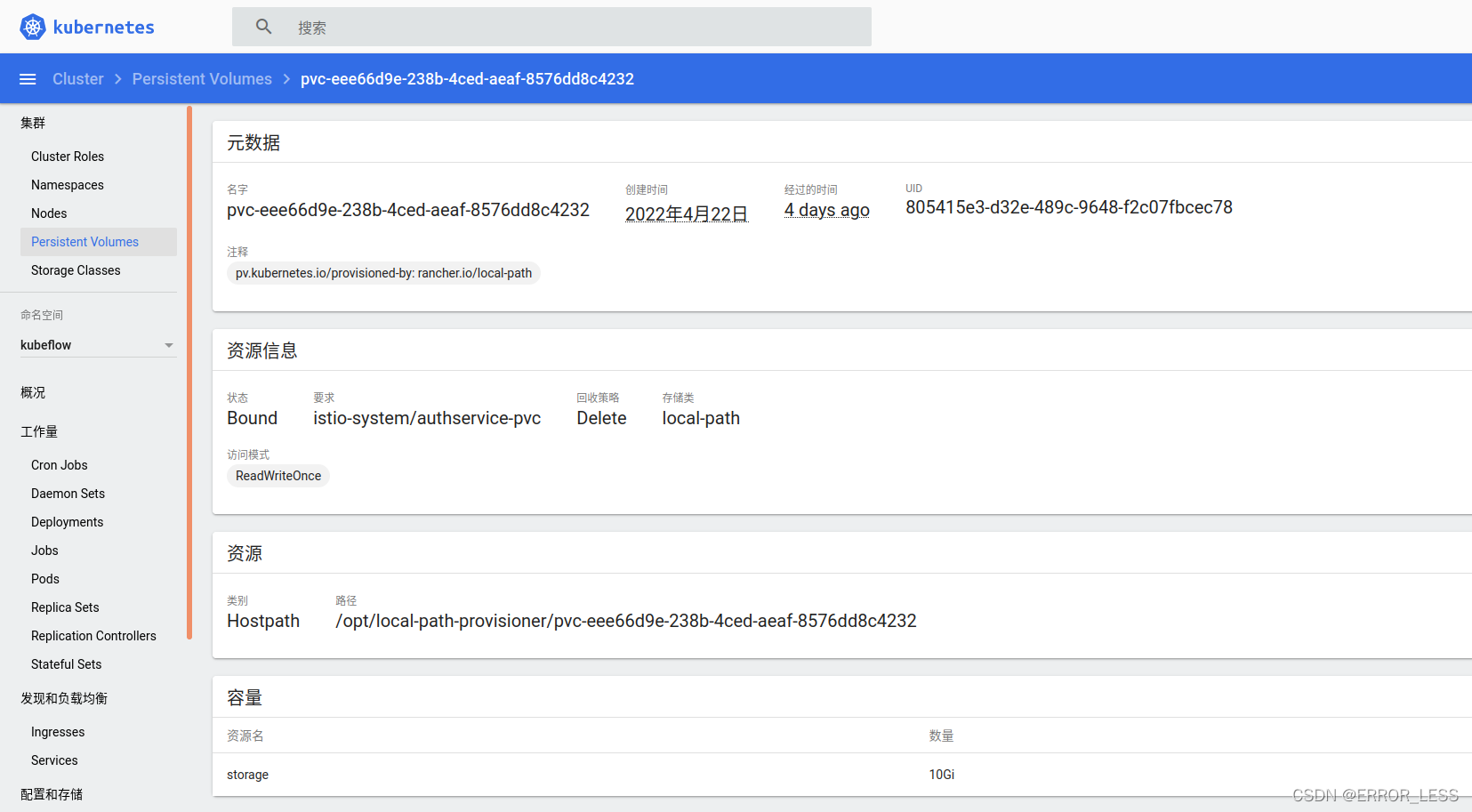
Task: Open Deployments in the sidebar
Action: pos(68,522)
